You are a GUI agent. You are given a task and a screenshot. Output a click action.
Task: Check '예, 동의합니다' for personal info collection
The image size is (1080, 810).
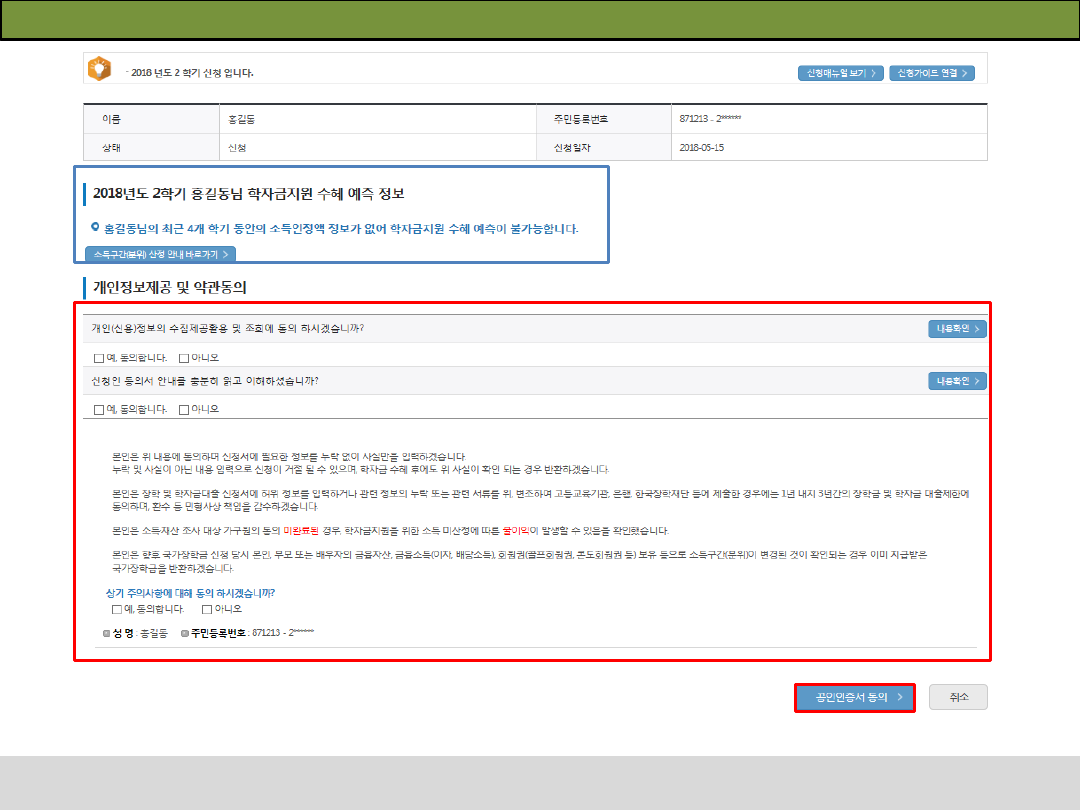(x=98, y=357)
